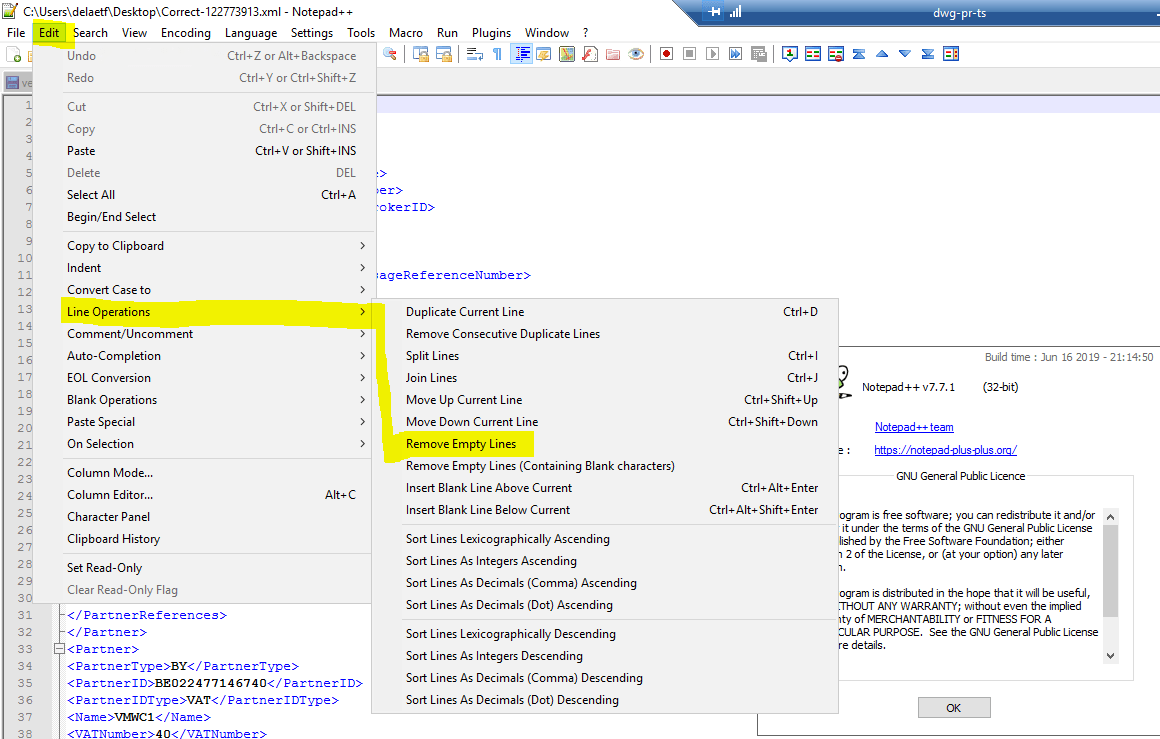Open the Encoding menu

(x=186, y=33)
